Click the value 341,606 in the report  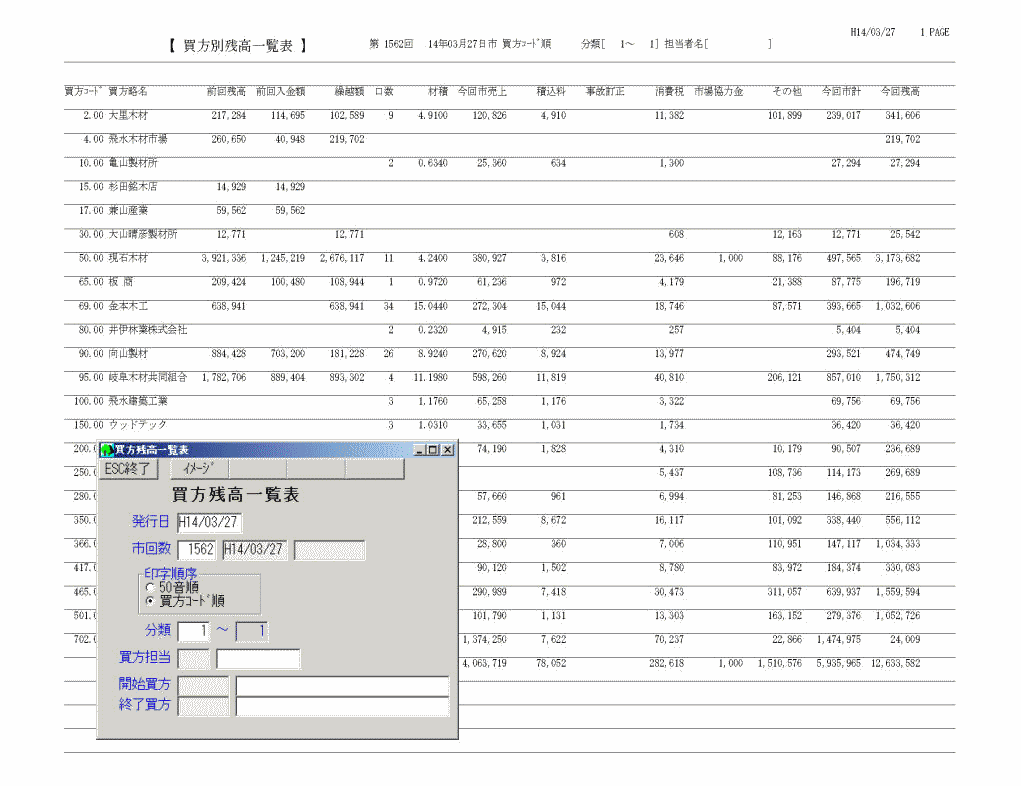[902, 116]
